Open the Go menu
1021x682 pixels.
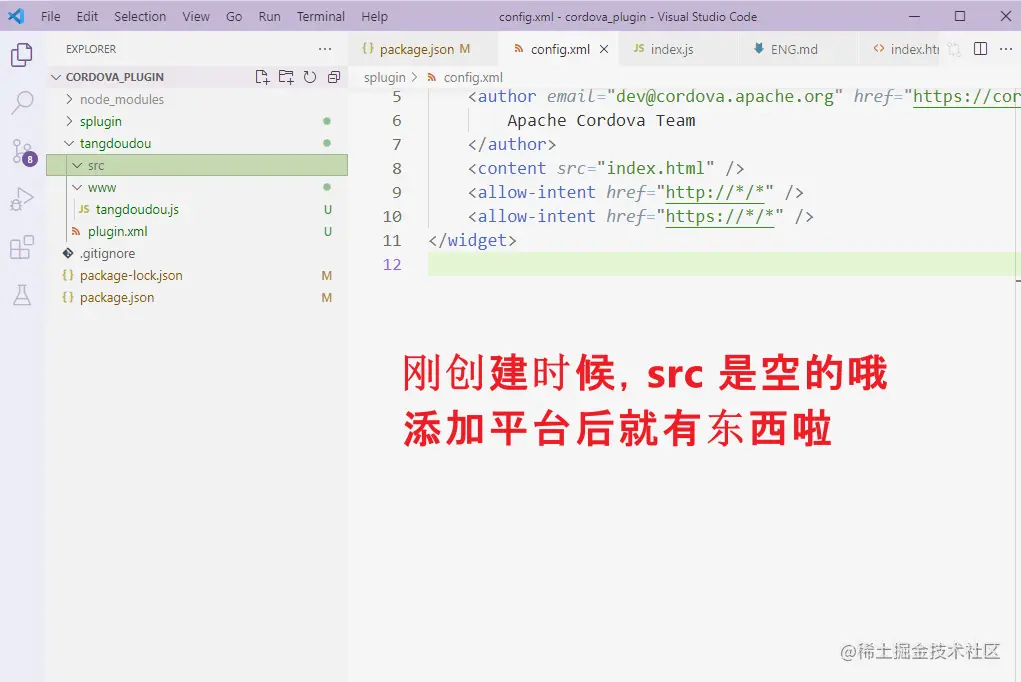[x=234, y=16]
